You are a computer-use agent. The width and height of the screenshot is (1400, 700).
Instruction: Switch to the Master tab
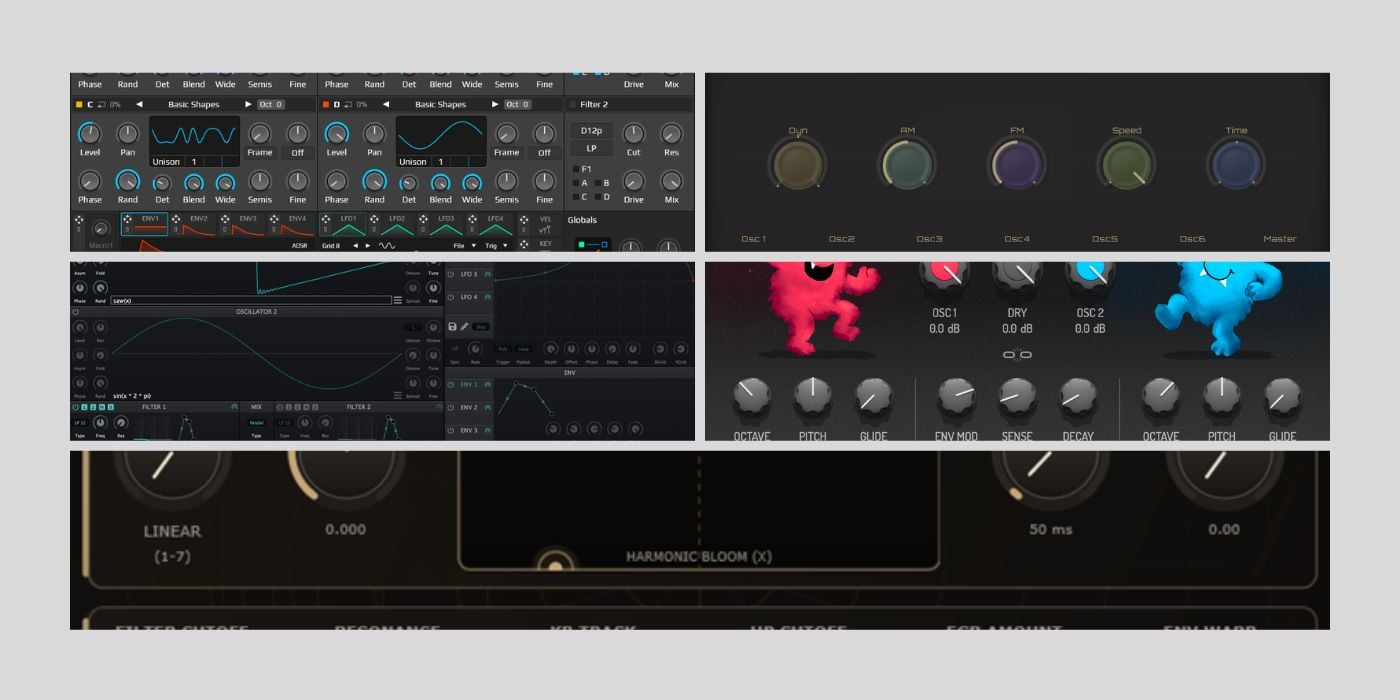point(1280,239)
